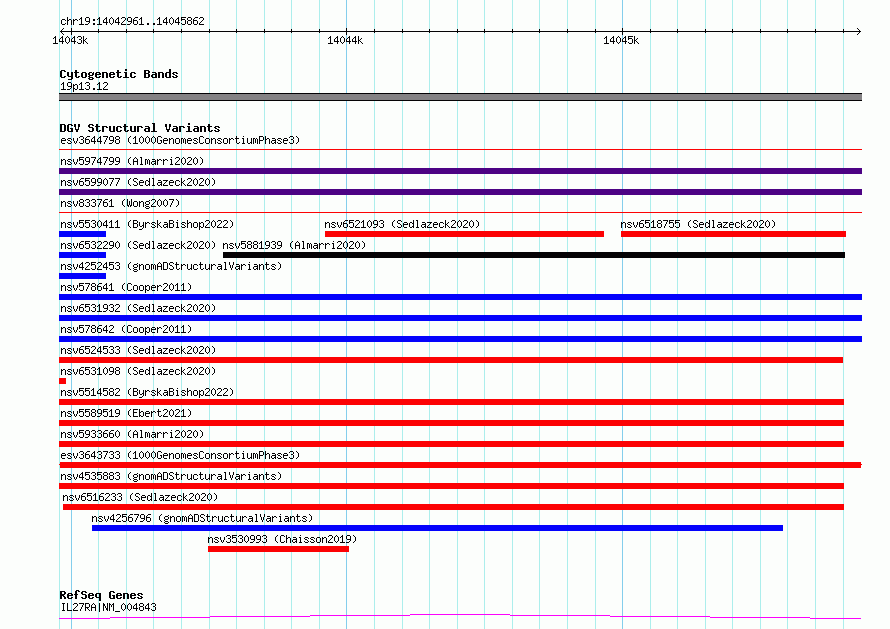
Task: Click the red bar under nsv3530993
Action: point(278,549)
